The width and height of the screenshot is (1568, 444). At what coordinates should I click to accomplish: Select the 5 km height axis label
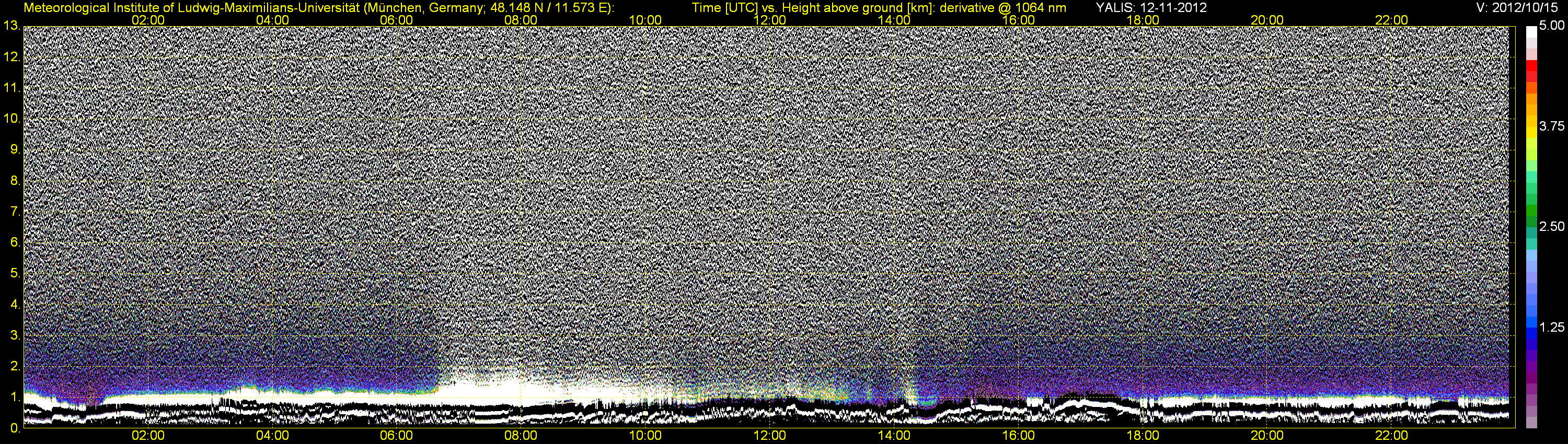click(15, 274)
